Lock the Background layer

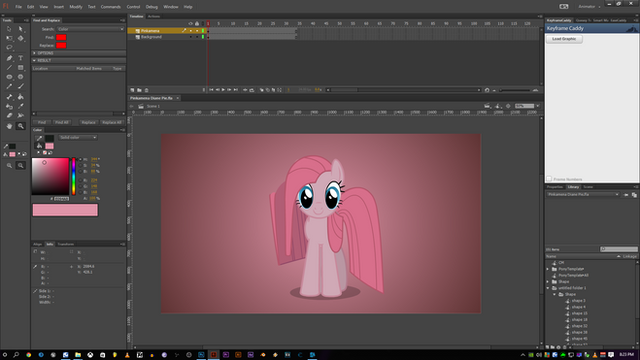click(197, 37)
